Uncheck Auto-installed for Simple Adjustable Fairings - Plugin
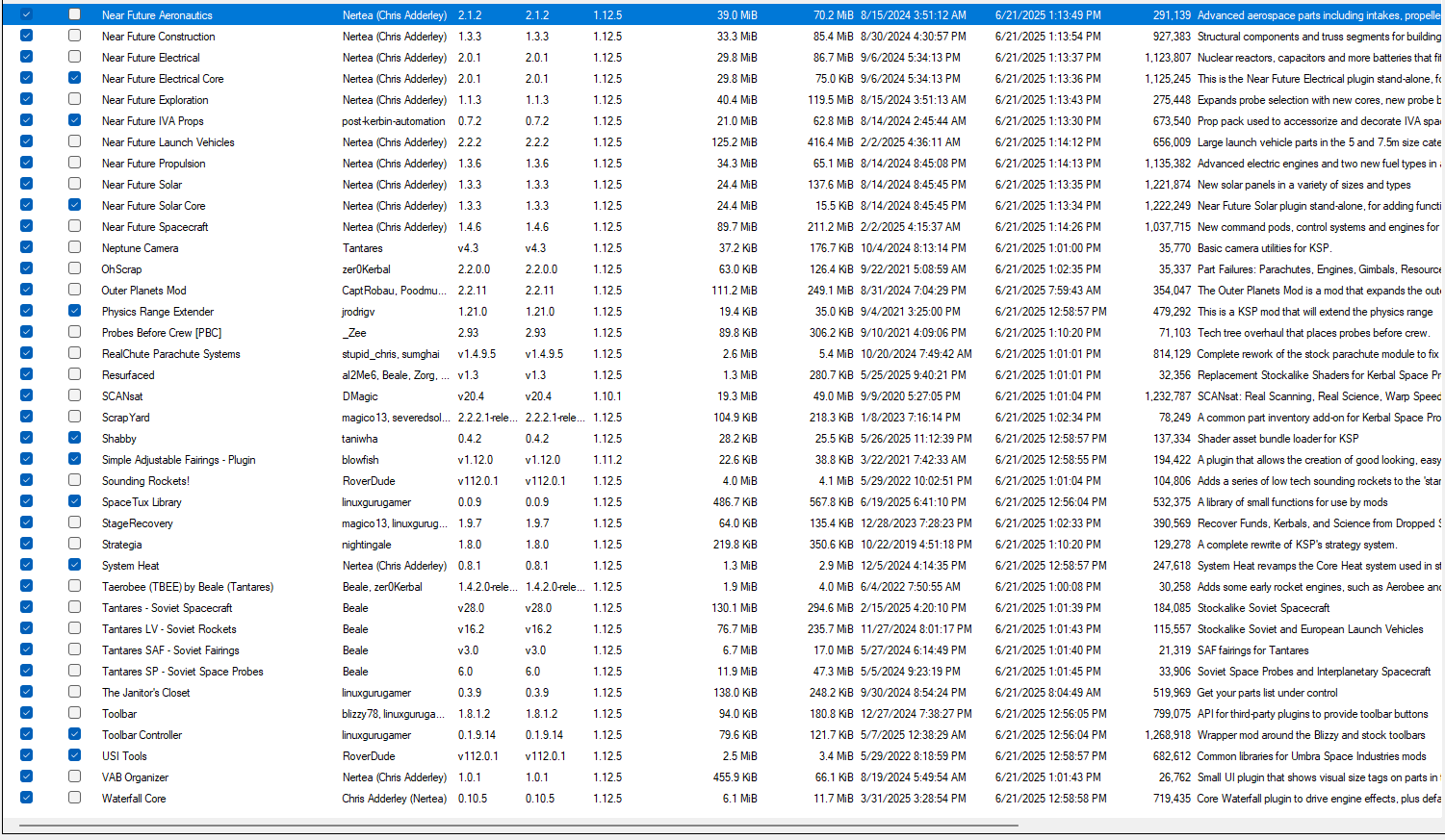Image resolution: width=1445 pixels, height=840 pixels. point(74,459)
